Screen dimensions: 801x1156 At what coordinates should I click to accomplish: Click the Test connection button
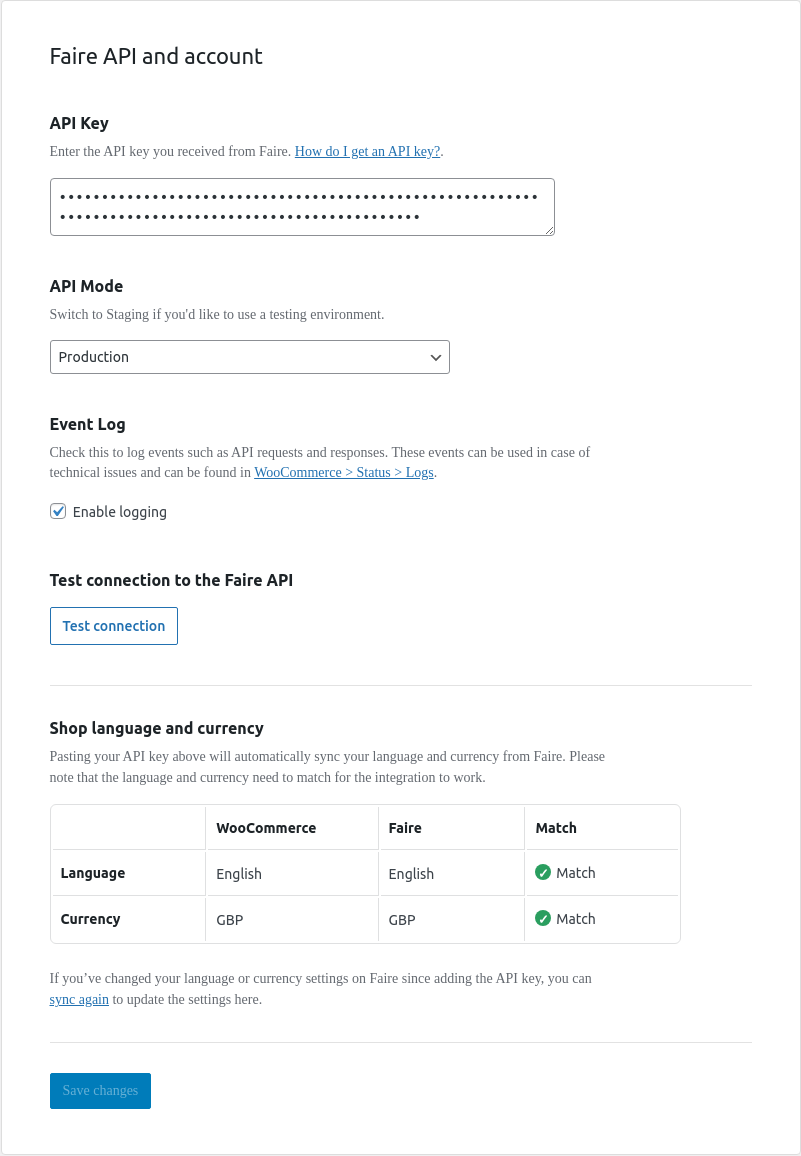114,626
